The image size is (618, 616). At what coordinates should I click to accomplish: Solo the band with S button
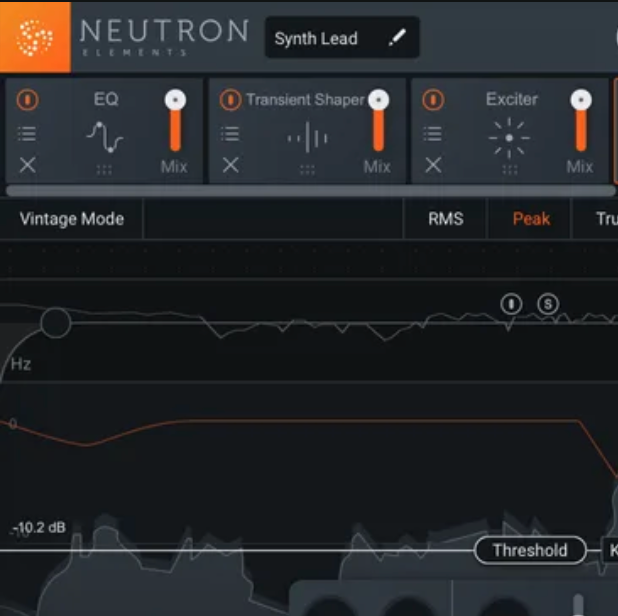548,304
